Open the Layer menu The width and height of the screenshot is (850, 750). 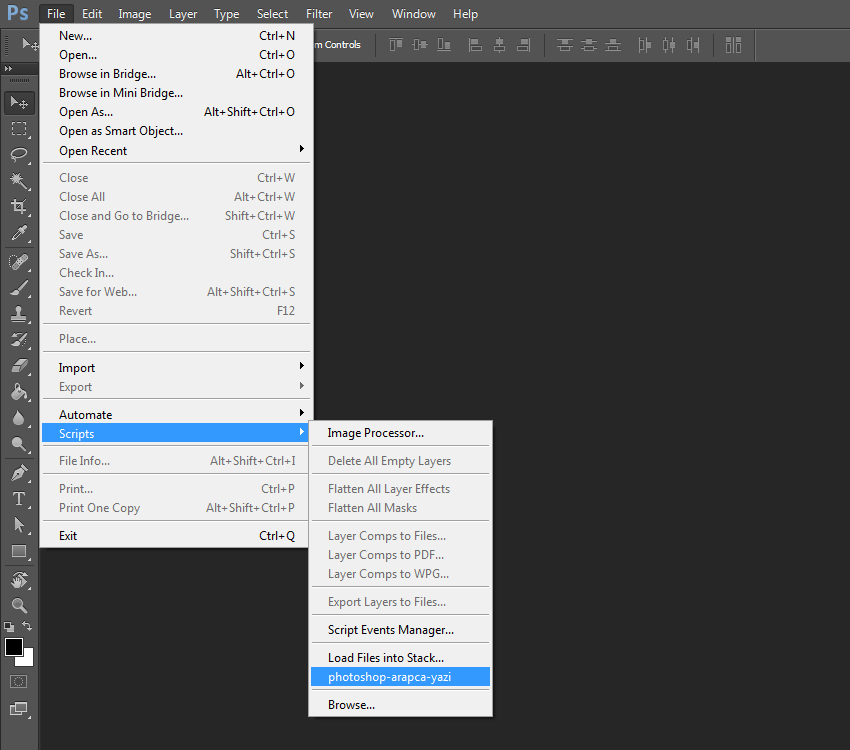click(183, 14)
